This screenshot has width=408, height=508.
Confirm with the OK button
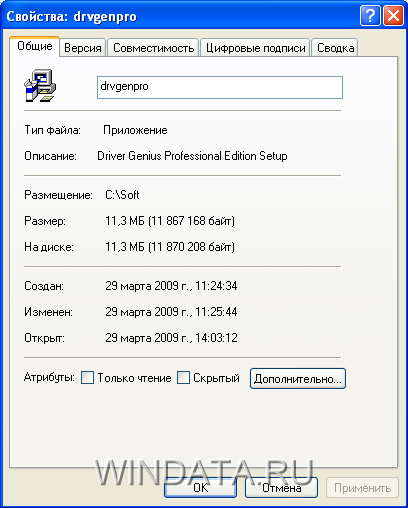click(x=200, y=488)
